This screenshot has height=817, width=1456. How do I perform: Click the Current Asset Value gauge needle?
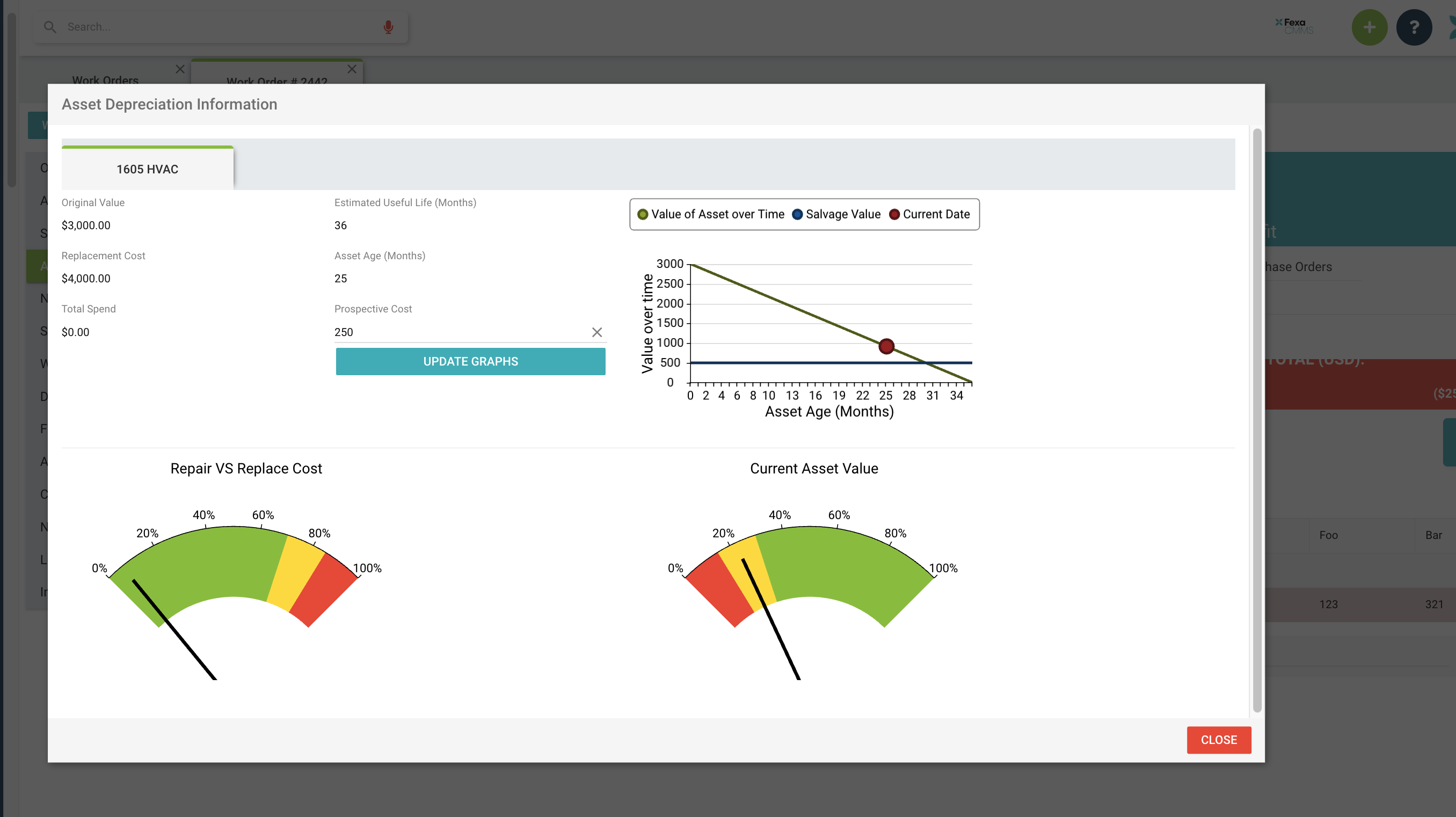(x=771, y=619)
